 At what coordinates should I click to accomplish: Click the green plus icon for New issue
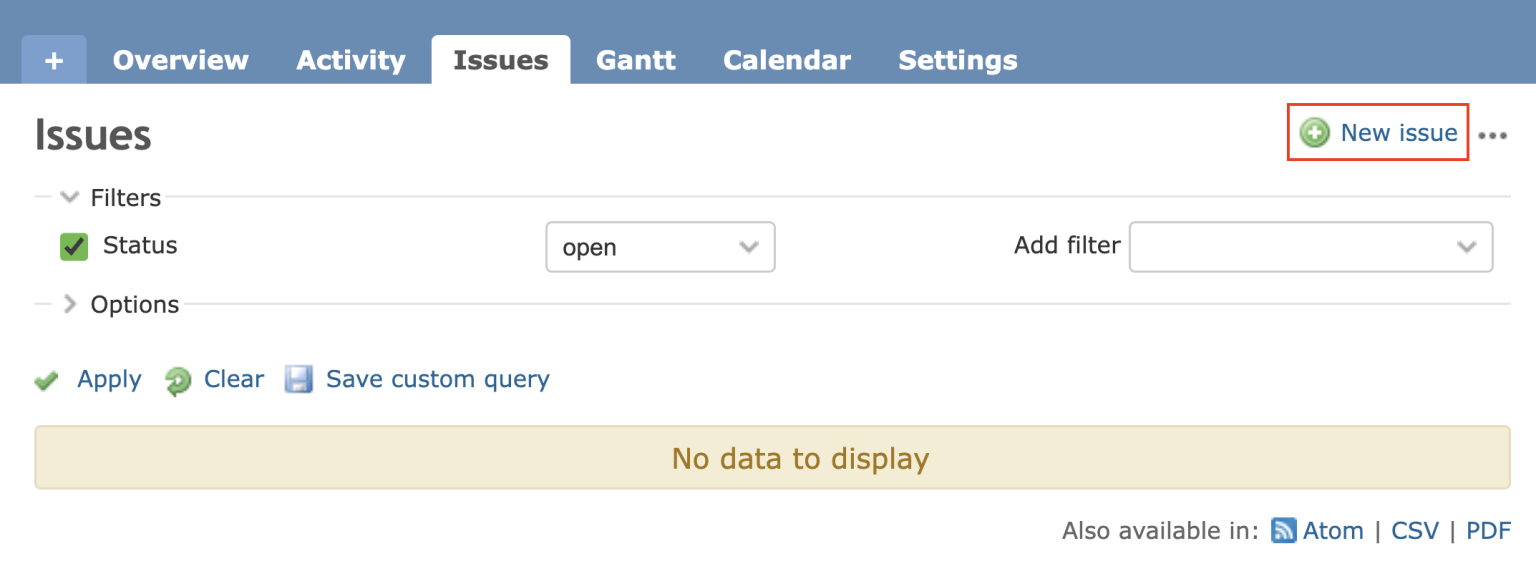coord(1315,133)
